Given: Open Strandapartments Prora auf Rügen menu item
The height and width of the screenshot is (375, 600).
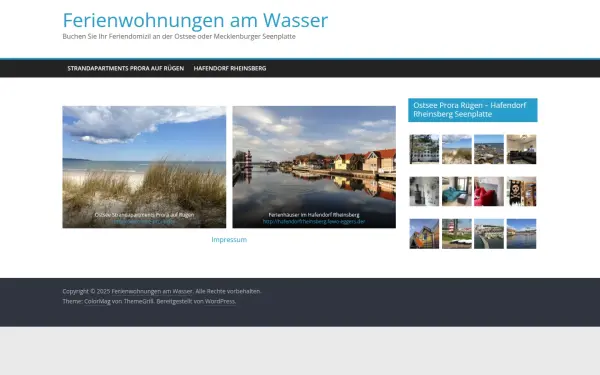Looking at the screenshot, I should coord(126,68).
